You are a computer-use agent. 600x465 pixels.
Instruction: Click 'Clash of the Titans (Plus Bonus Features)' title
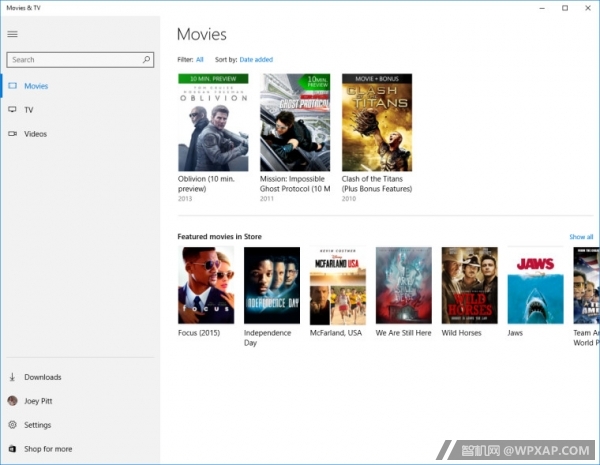coord(377,184)
